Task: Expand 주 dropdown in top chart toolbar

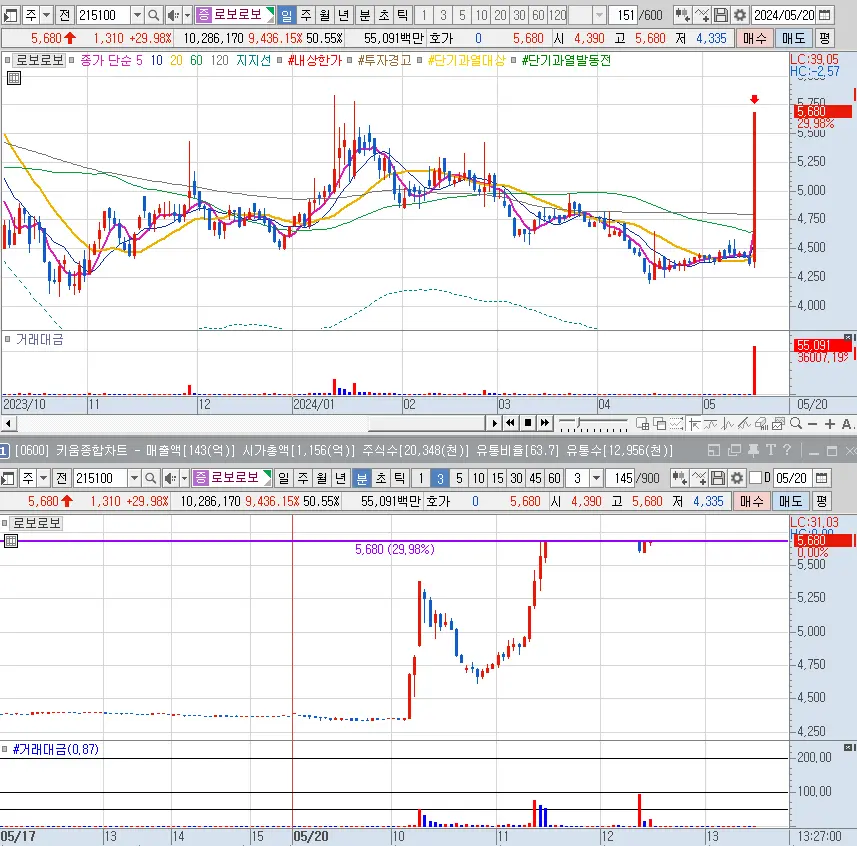Action: pos(46,15)
